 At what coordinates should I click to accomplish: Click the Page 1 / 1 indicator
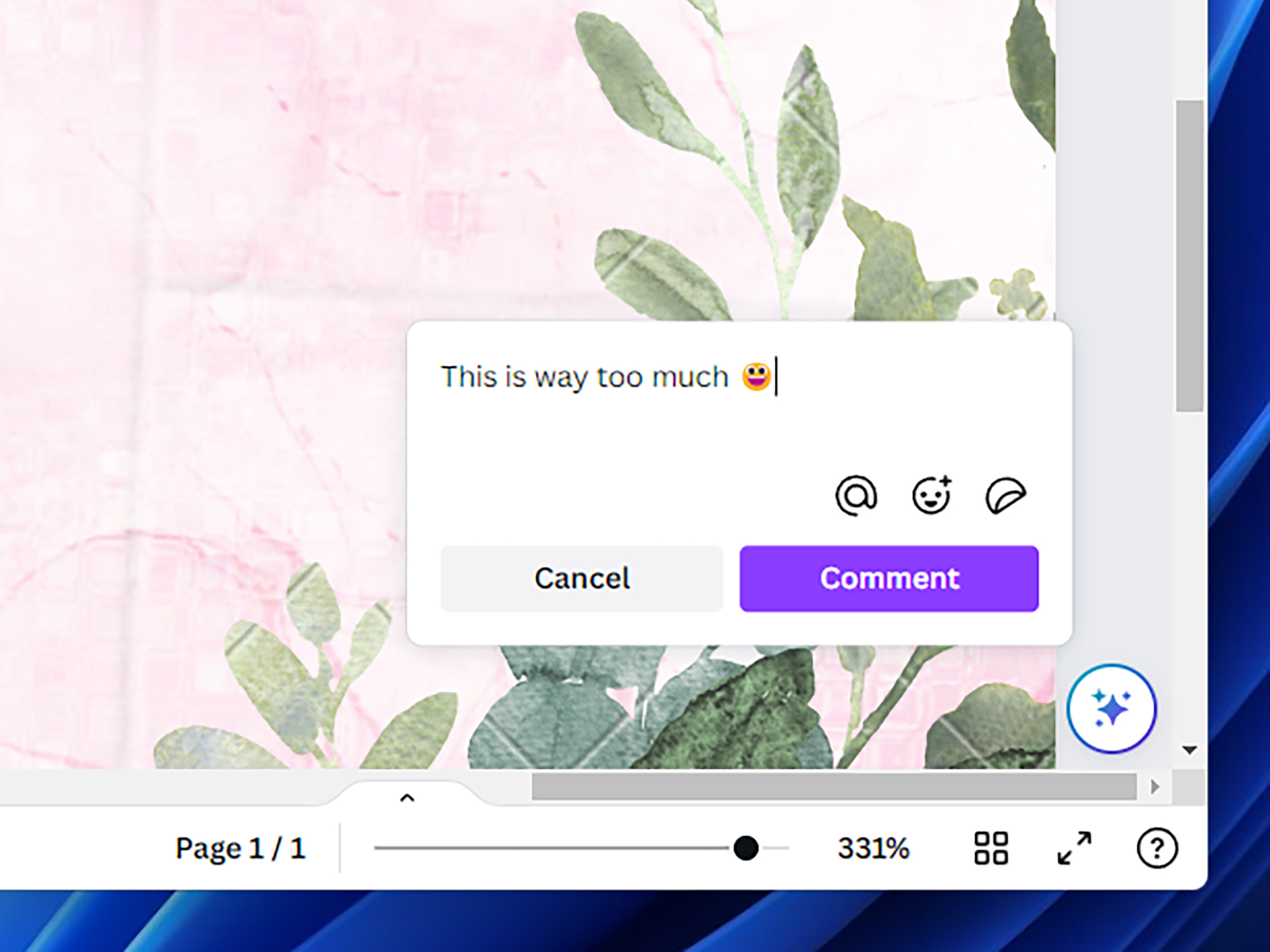point(241,848)
